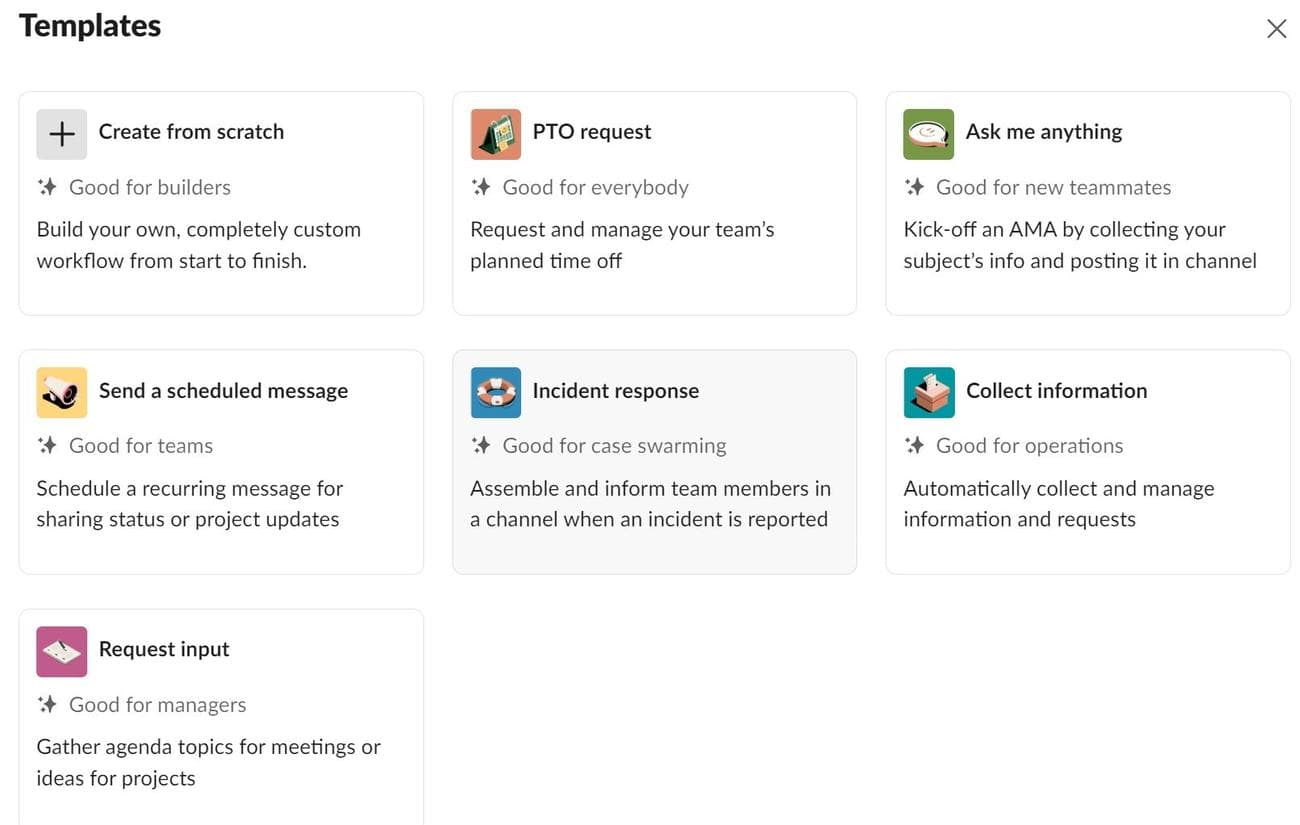The image size is (1300, 825).
Task: Click the Ask me anything megaphone icon
Action: point(928,133)
